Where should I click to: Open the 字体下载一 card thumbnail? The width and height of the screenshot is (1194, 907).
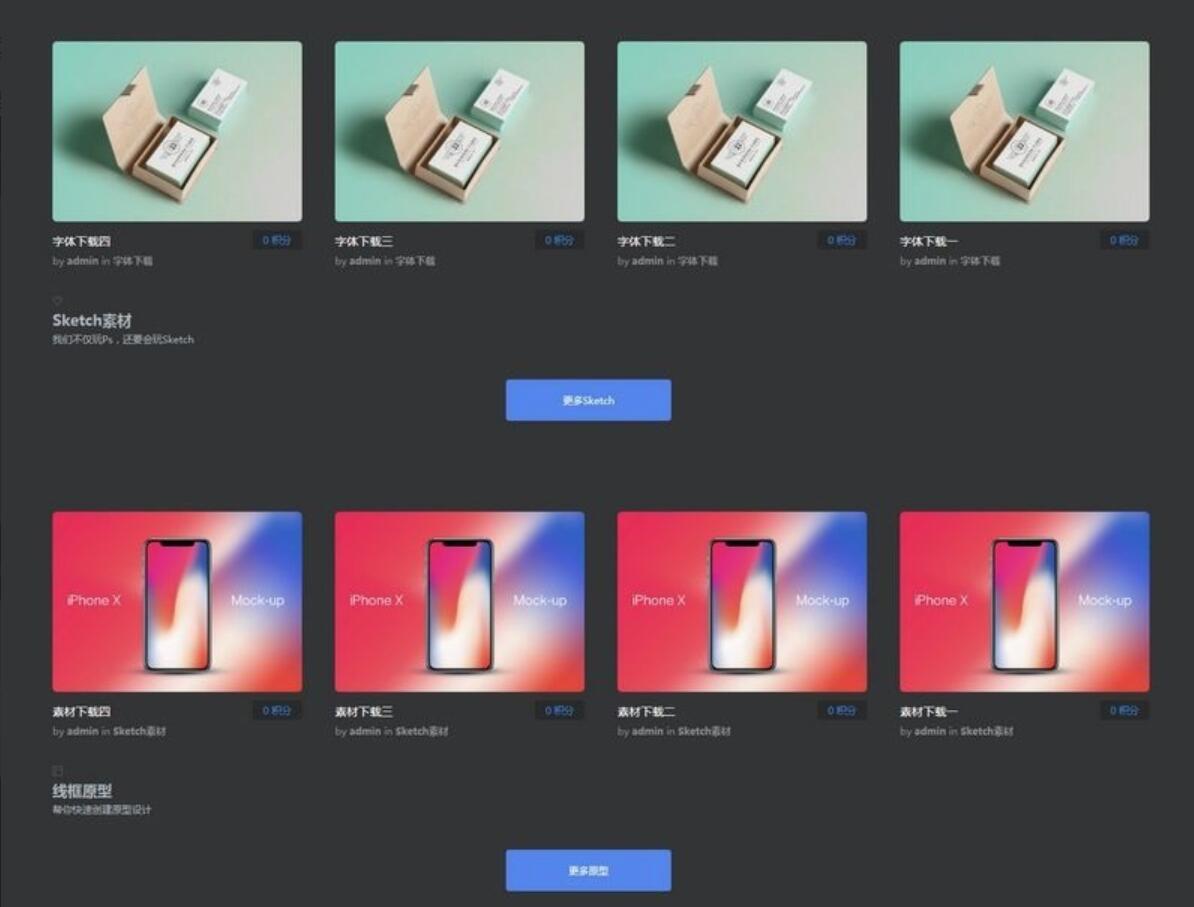(1024, 131)
